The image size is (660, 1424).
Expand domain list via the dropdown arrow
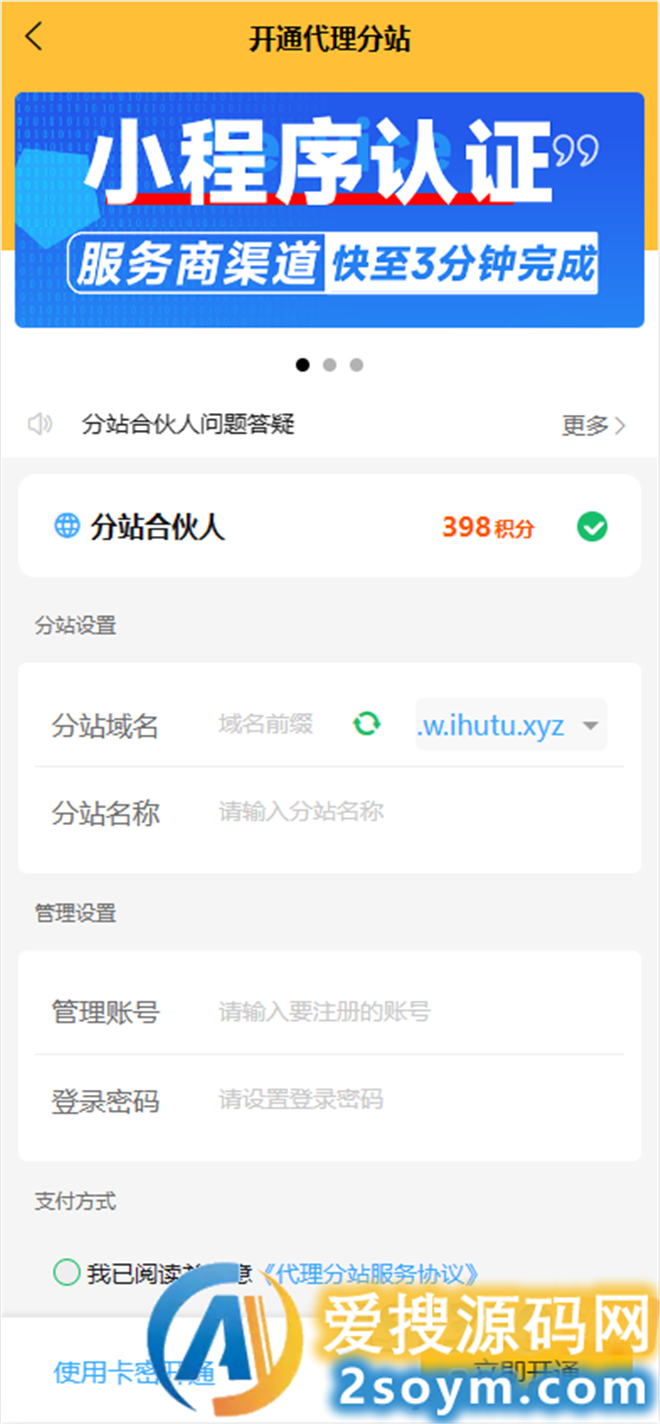[590, 726]
